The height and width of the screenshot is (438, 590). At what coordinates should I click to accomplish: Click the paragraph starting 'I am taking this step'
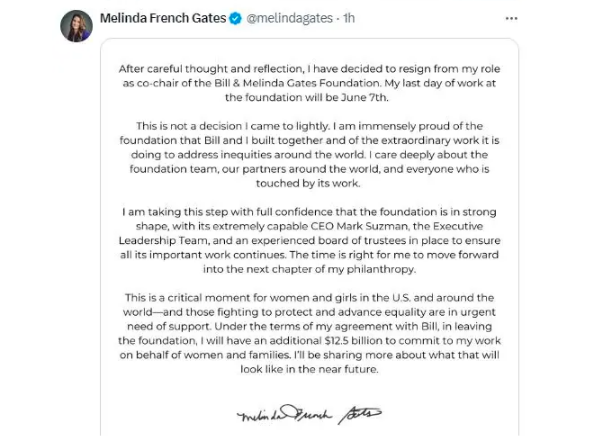tap(309, 240)
